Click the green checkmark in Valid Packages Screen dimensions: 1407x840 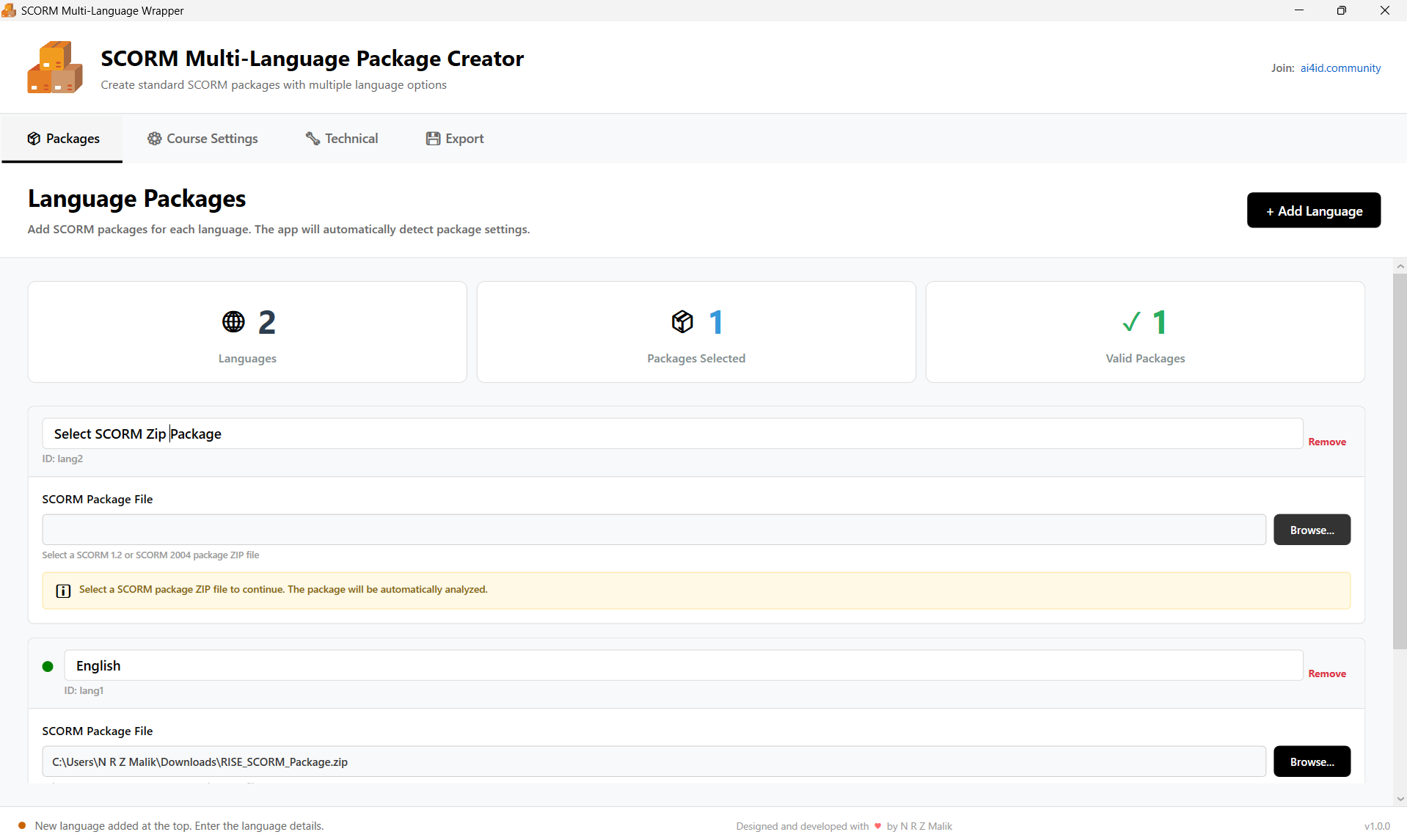(1131, 322)
